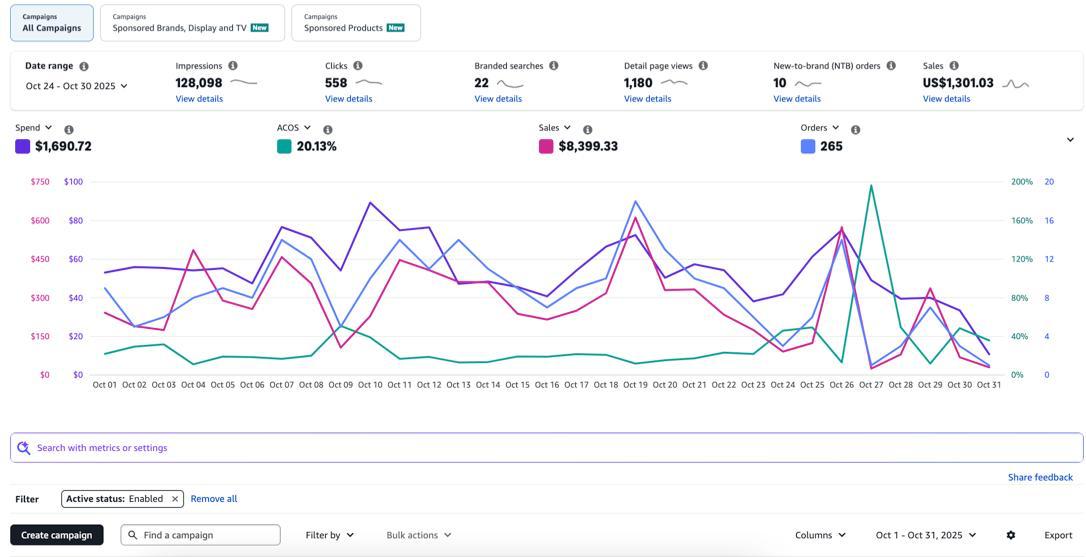
Task: Remove the Active status Enabled filter
Action: click(175, 499)
